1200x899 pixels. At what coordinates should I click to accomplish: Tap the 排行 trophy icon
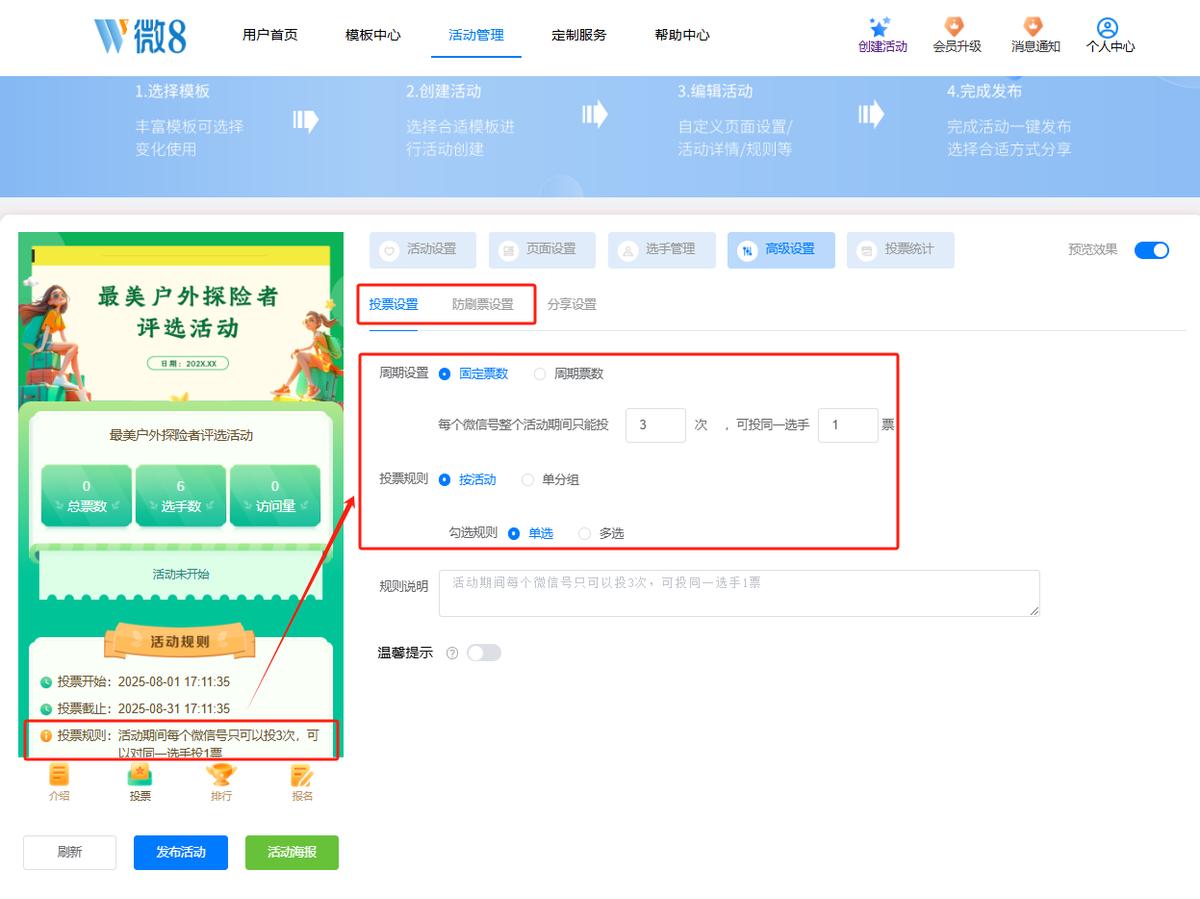(x=221, y=775)
